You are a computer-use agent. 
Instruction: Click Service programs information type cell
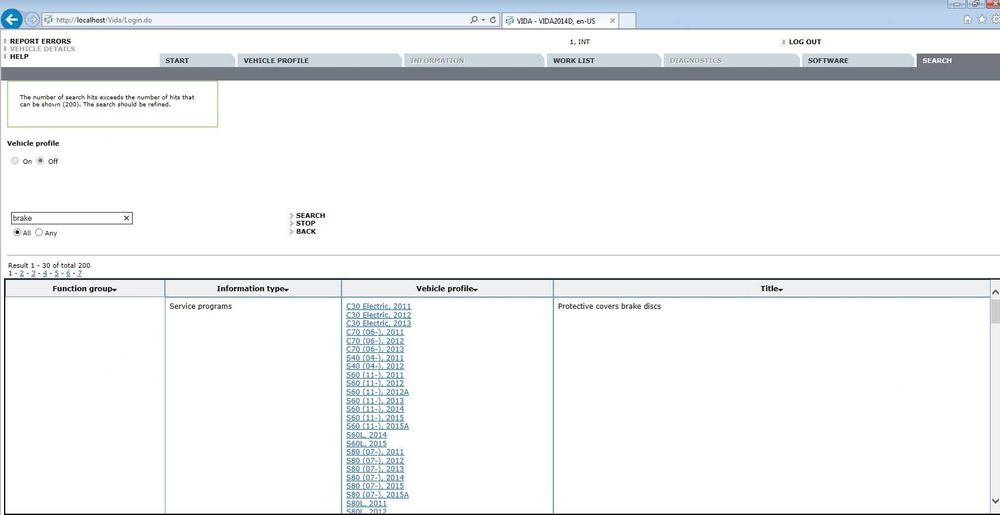pos(200,307)
